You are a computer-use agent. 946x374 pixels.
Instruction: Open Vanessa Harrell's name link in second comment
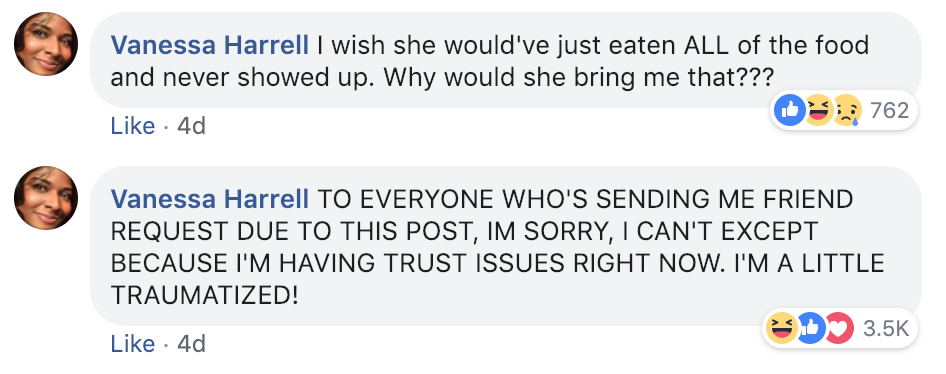point(210,198)
